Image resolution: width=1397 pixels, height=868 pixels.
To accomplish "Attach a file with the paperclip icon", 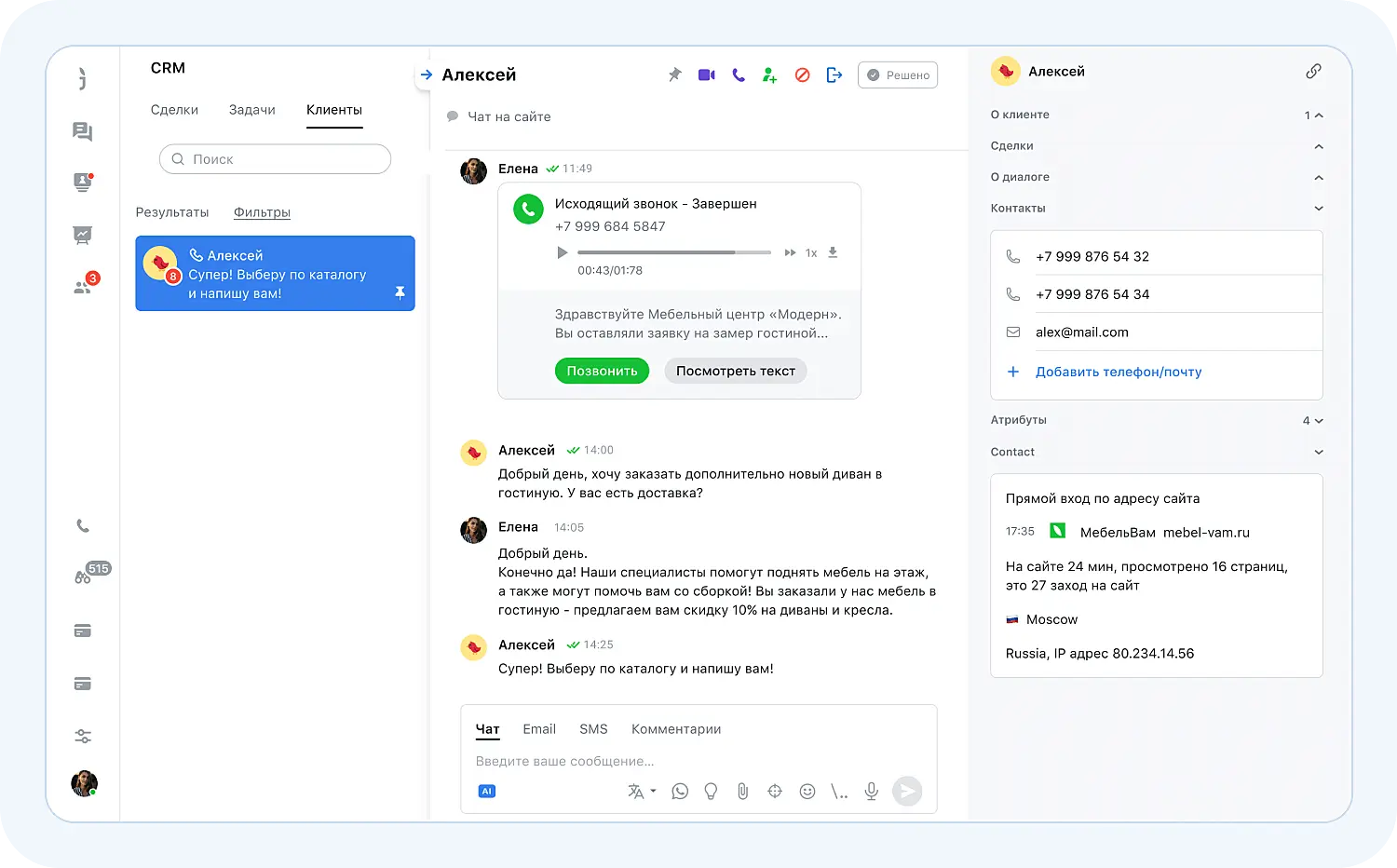I will 742,791.
